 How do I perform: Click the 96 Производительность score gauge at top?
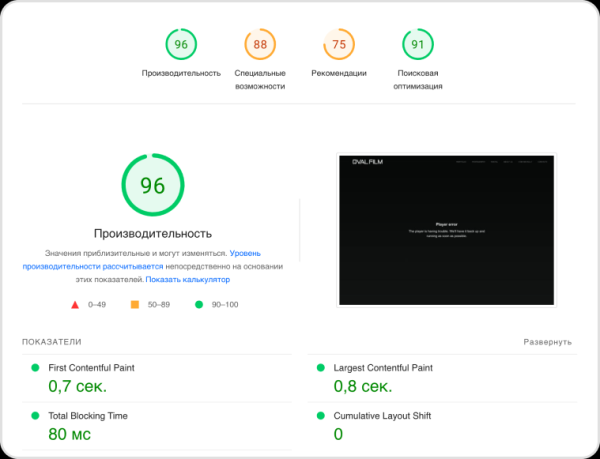(181, 45)
